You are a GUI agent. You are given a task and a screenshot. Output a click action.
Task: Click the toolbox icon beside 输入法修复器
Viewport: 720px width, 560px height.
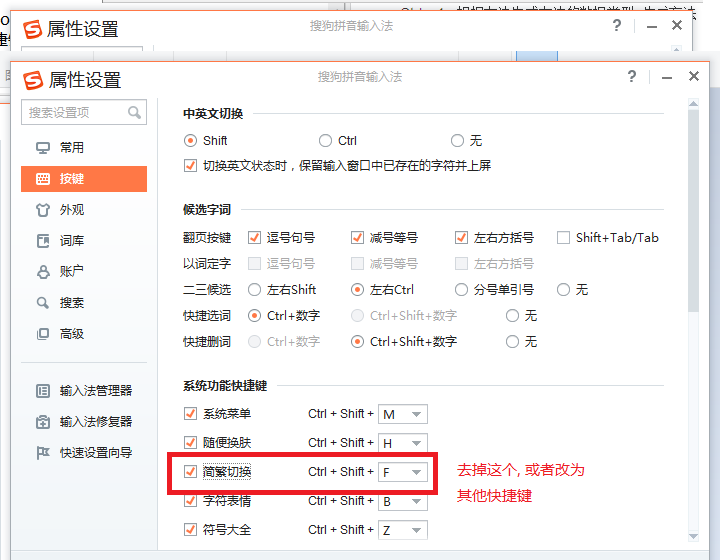tap(43, 422)
